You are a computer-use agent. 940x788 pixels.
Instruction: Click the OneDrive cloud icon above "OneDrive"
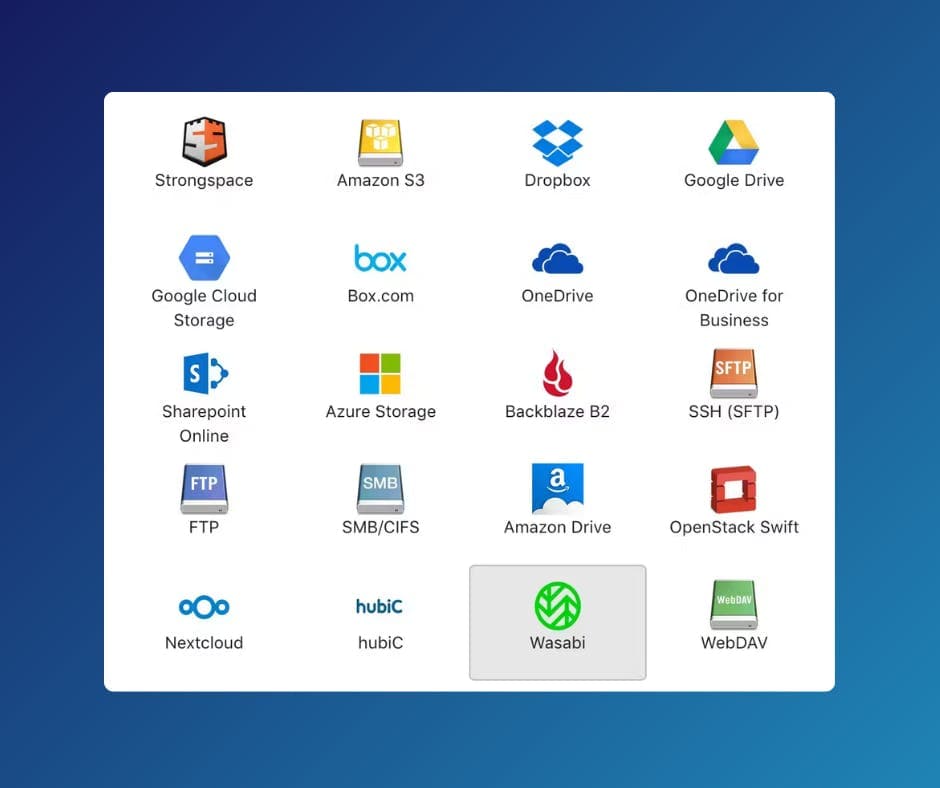558,258
